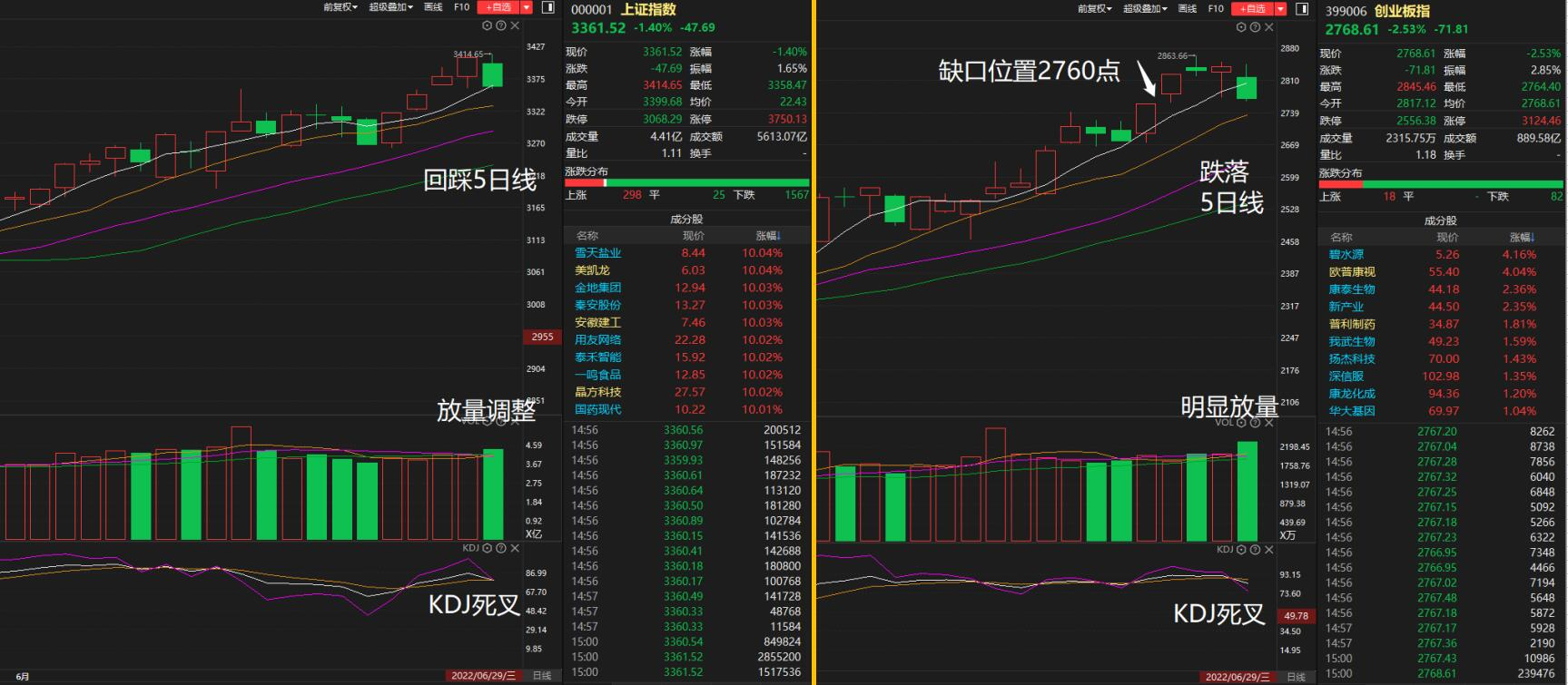Open stock 安徽建工 in constituent list
This screenshot has height=685, width=1568.
pos(597,322)
